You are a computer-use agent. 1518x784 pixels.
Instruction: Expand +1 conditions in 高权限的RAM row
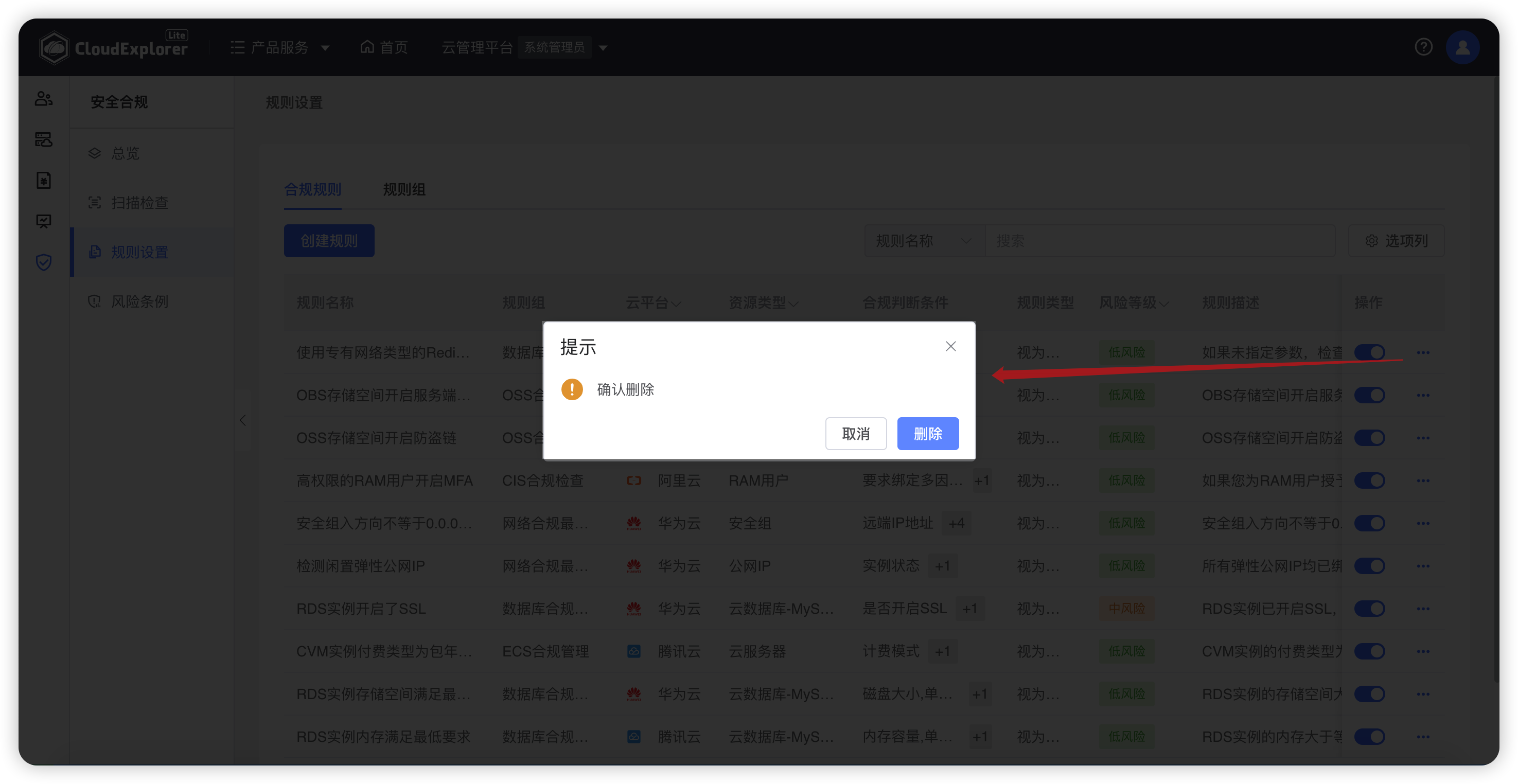[x=981, y=480]
